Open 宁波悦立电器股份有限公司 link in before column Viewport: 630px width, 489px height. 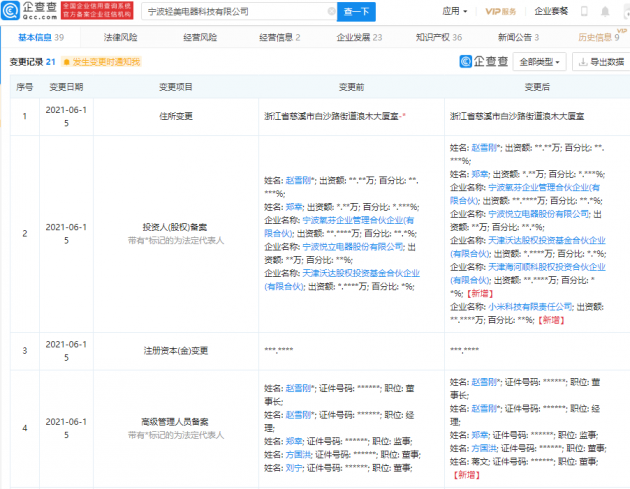point(352,247)
